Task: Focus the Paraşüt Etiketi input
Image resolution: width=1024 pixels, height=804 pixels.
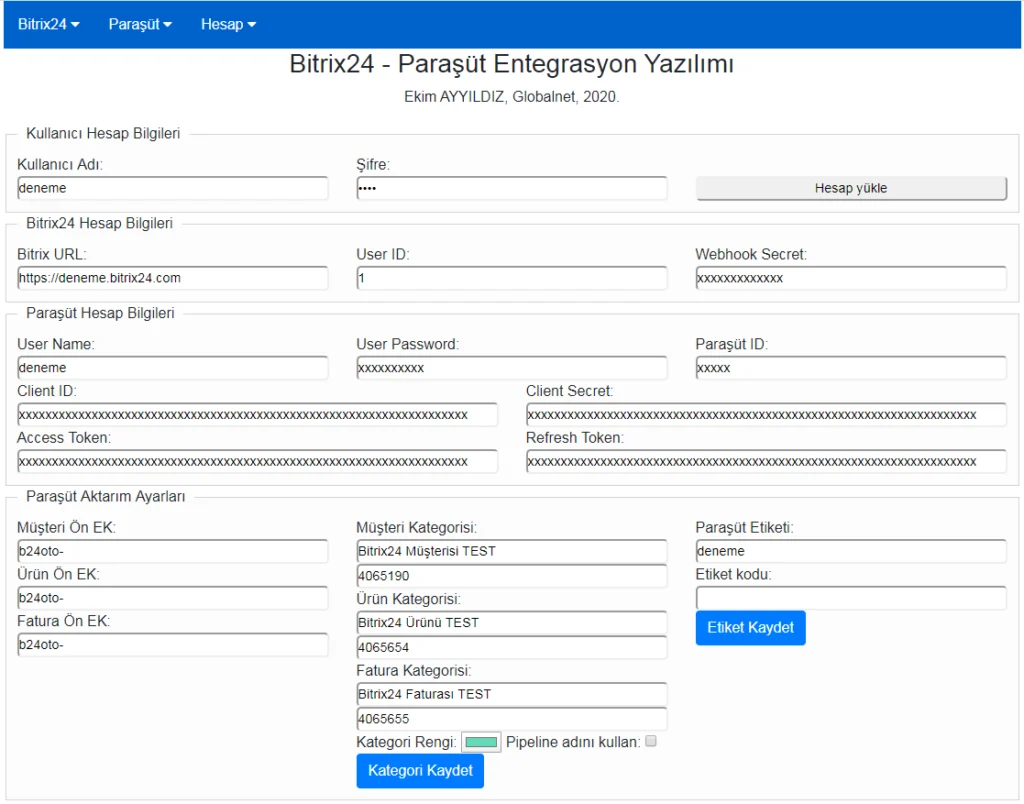Action: click(851, 551)
